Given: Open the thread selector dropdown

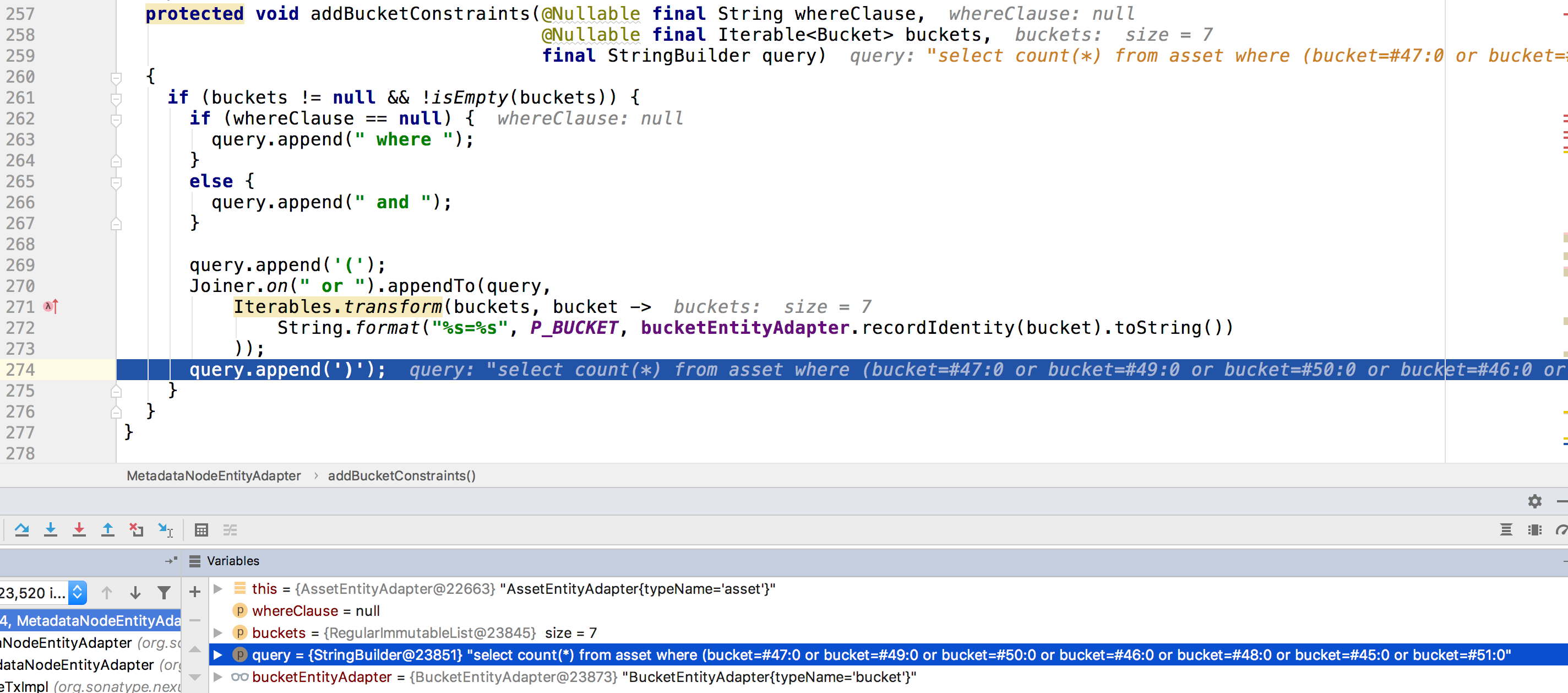Looking at the screenshot, I should [78, 593].
